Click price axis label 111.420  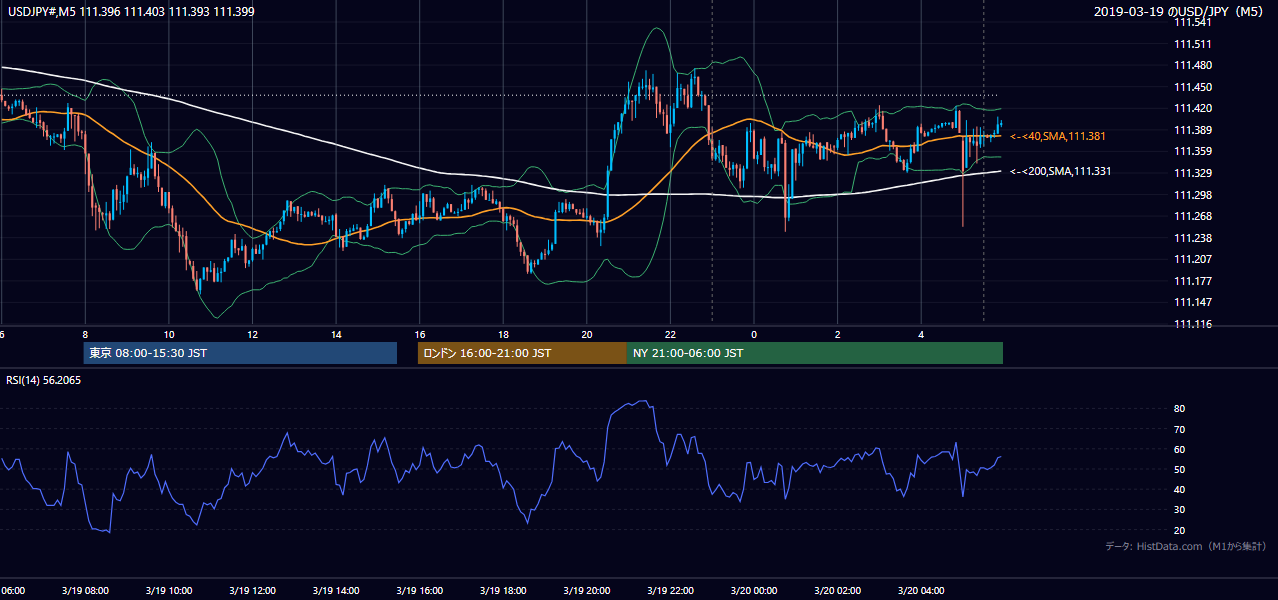pyautogui.click(x=1193, y=109)
